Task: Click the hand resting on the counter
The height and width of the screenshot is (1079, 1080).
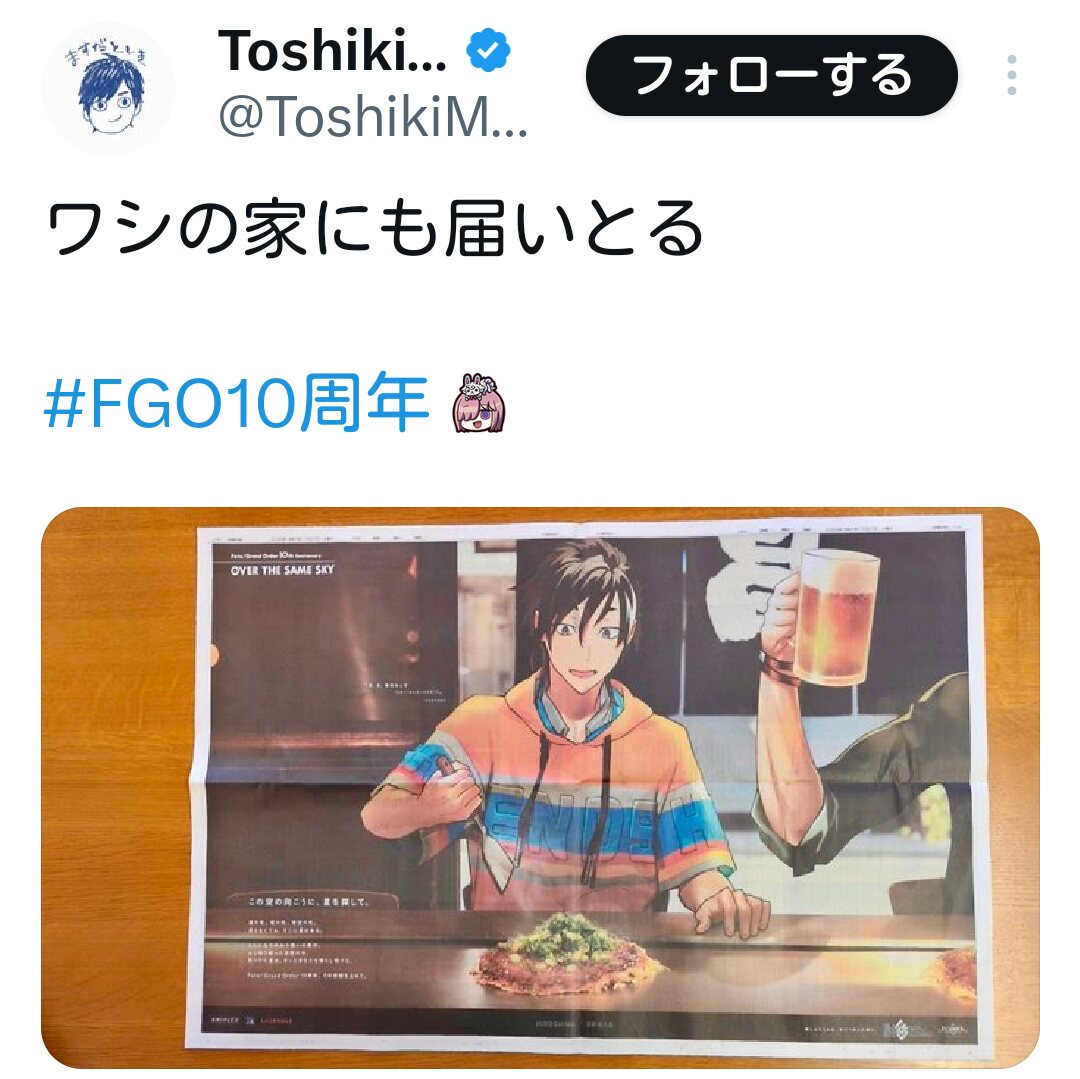Action: (730, 910)
